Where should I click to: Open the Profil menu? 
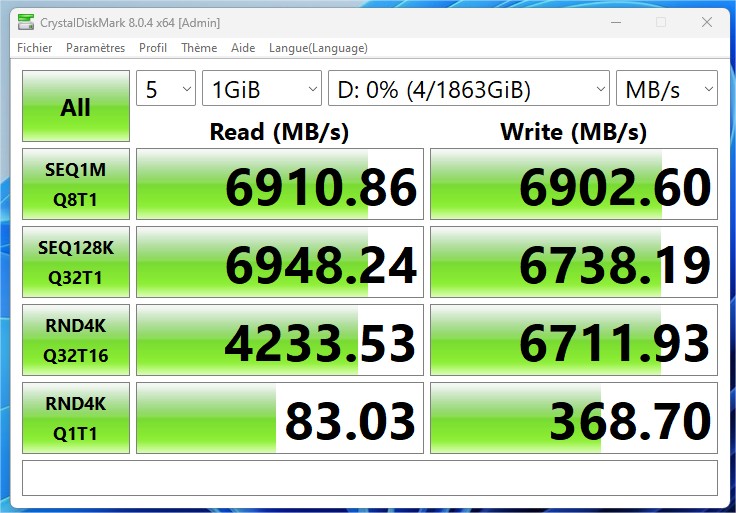[153, 48]
